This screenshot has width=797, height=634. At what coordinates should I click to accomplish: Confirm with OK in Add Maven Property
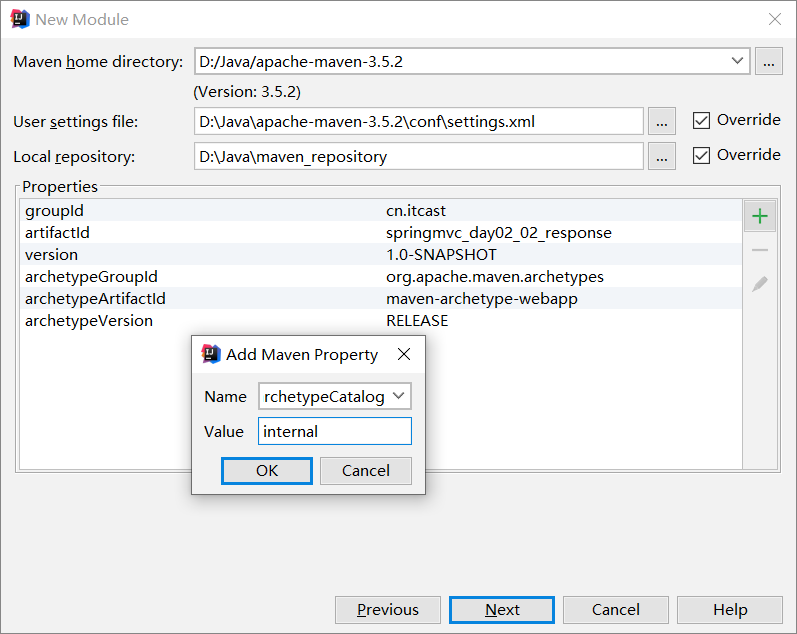pos(267,471)
